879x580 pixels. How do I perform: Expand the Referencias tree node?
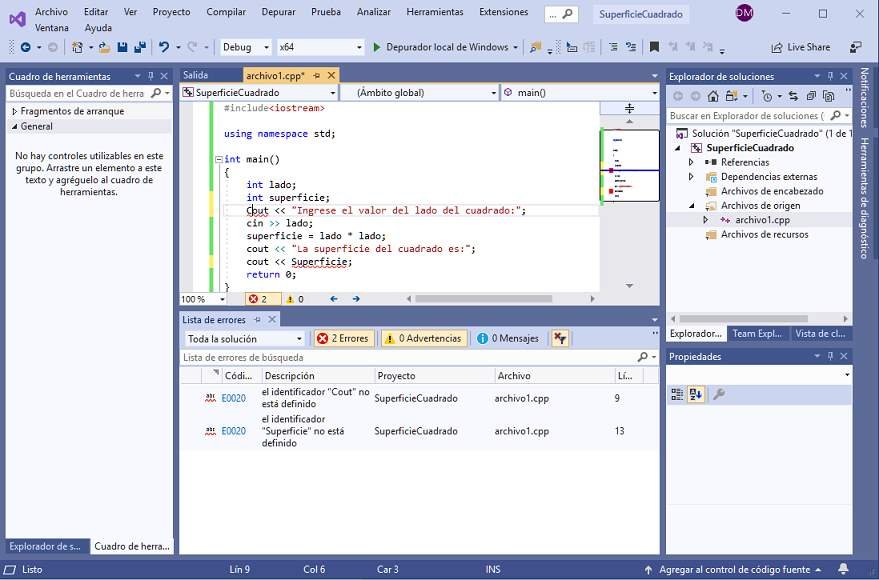pyautogui.click(x=691, y=162)
